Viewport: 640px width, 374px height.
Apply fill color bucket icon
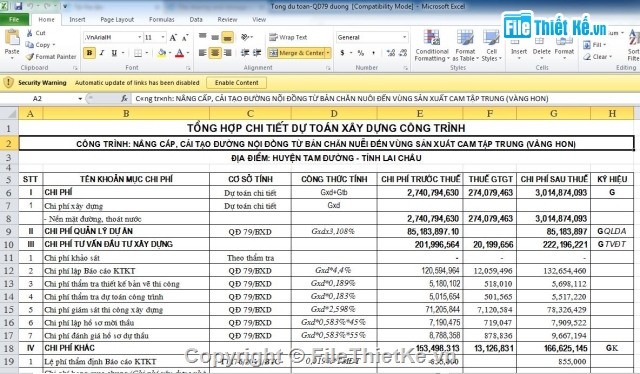(162, 53)
